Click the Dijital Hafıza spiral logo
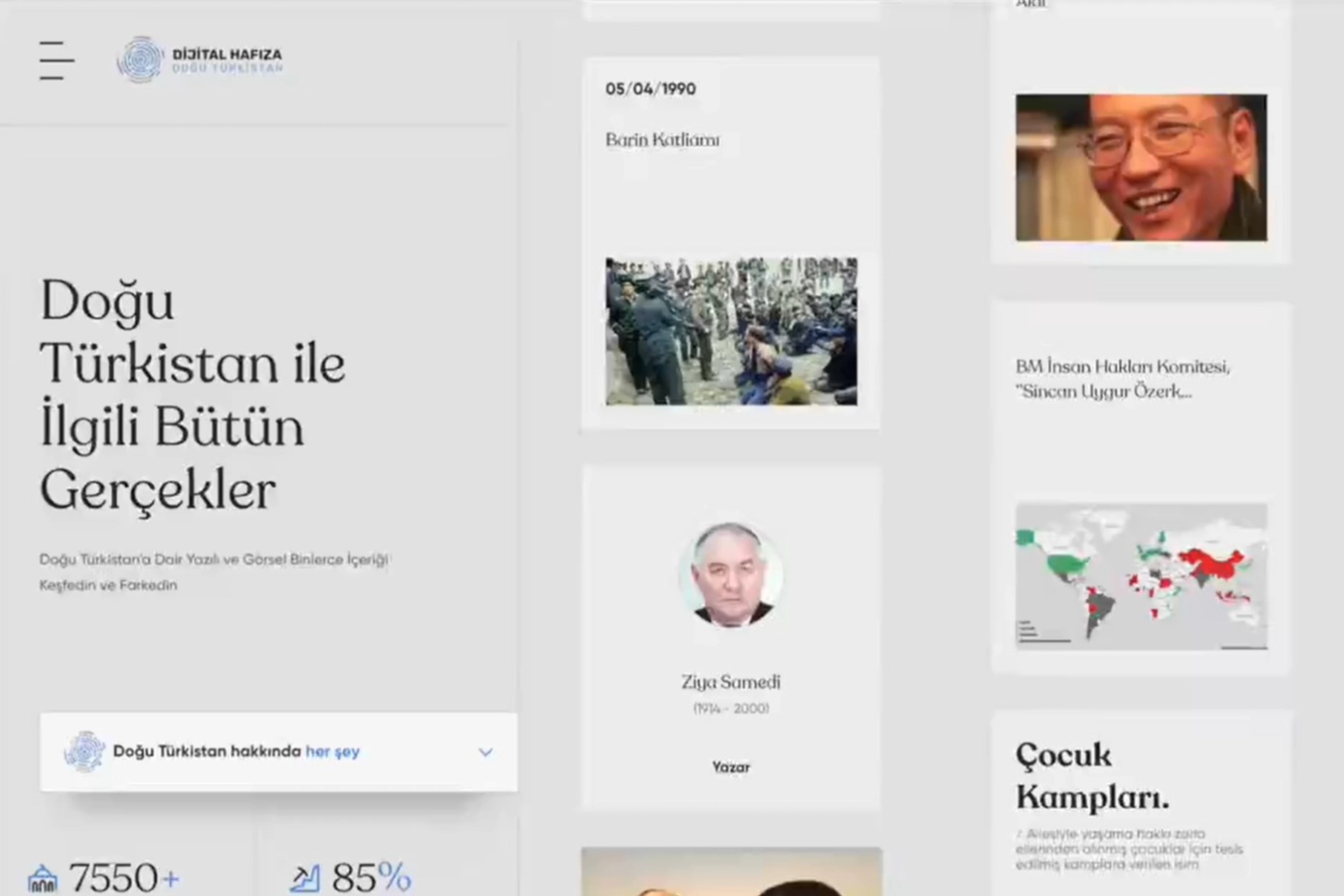The image size is (1344, 896). pos(140,60)
